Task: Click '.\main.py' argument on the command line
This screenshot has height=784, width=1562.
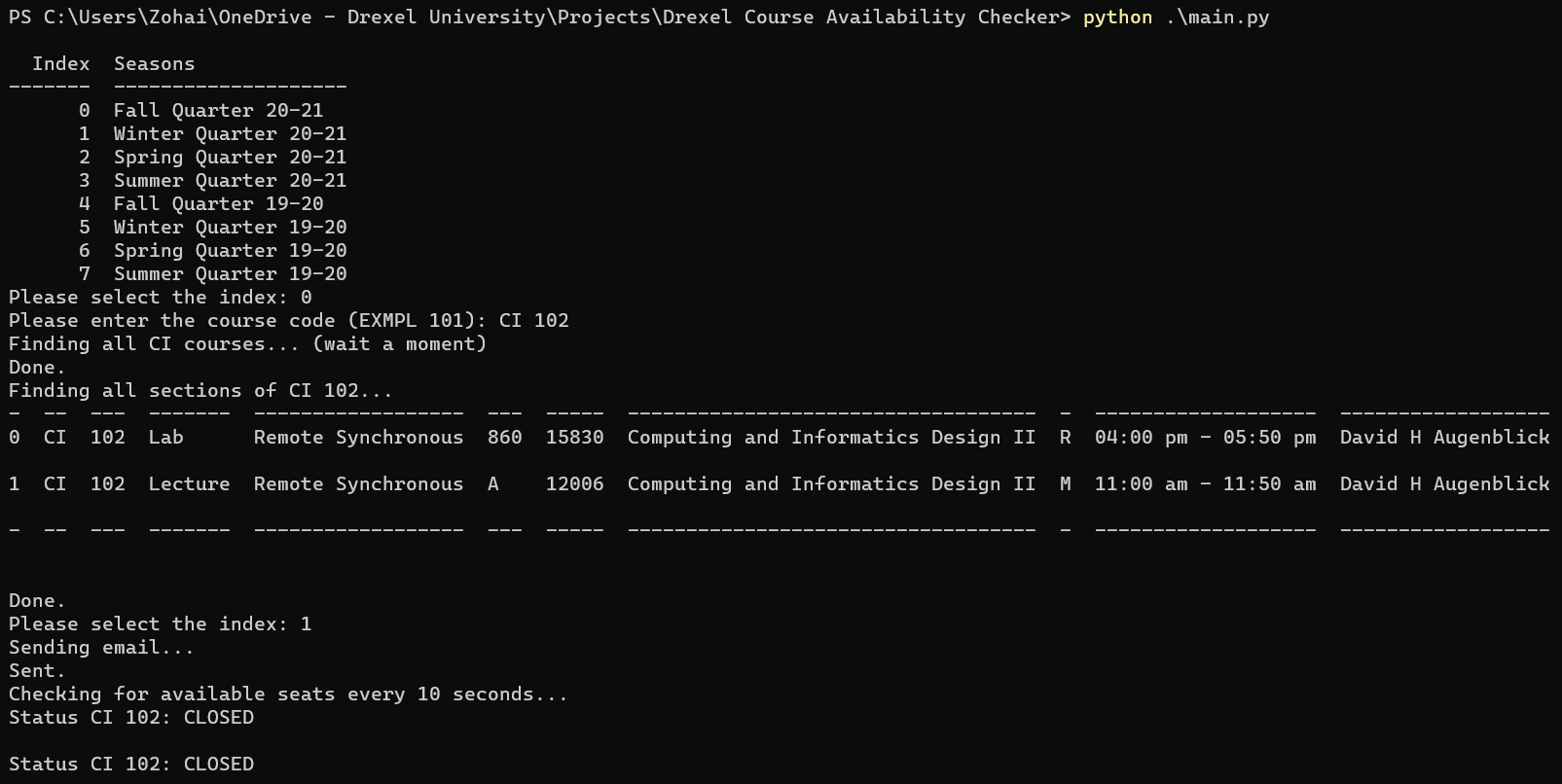Action: click(x=1217, y=18)
